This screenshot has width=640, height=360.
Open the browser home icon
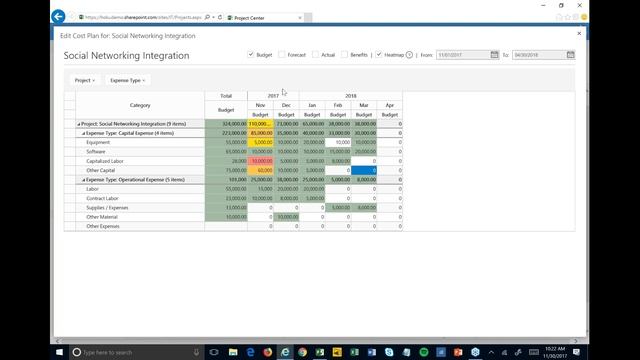pyautogui.click(x=559, y=18)
